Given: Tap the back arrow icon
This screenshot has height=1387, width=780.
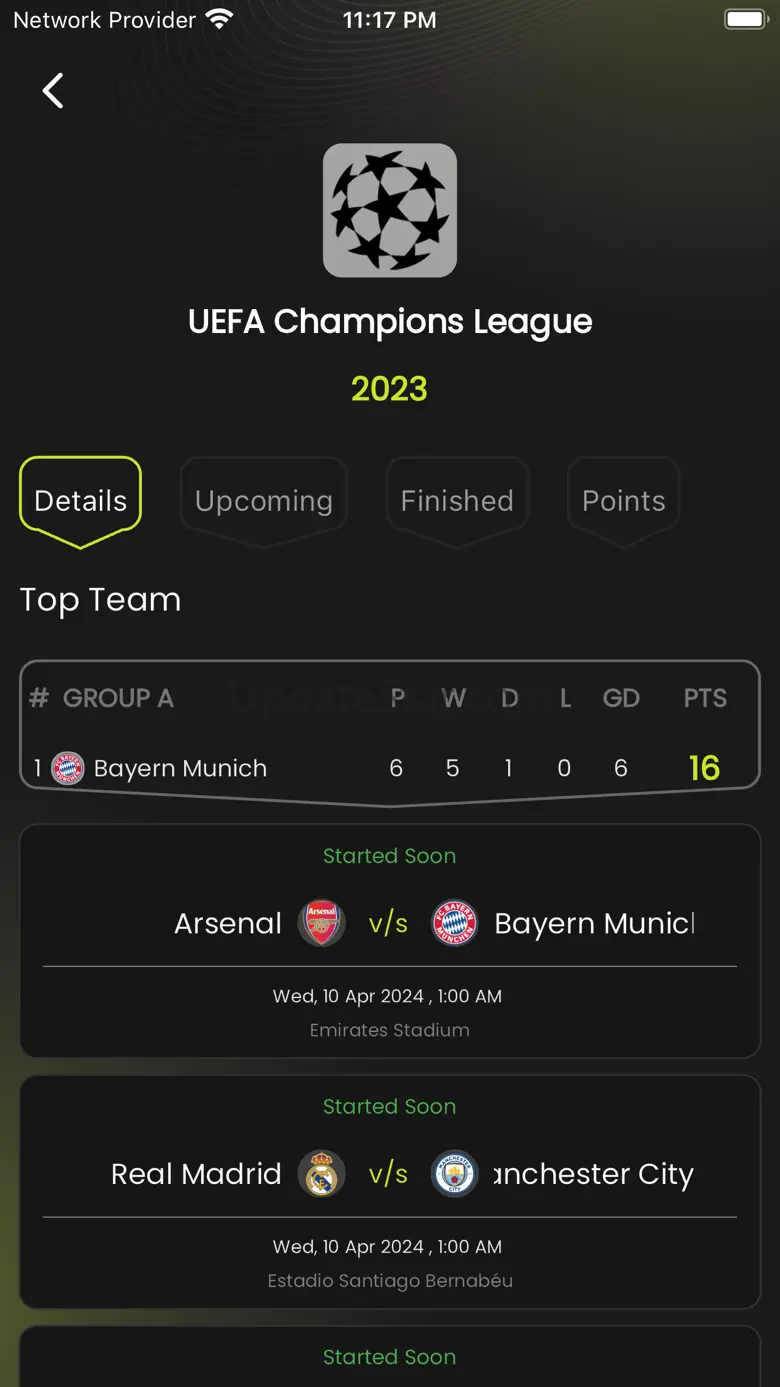Looking at the screenshot, I should point(53,91).
